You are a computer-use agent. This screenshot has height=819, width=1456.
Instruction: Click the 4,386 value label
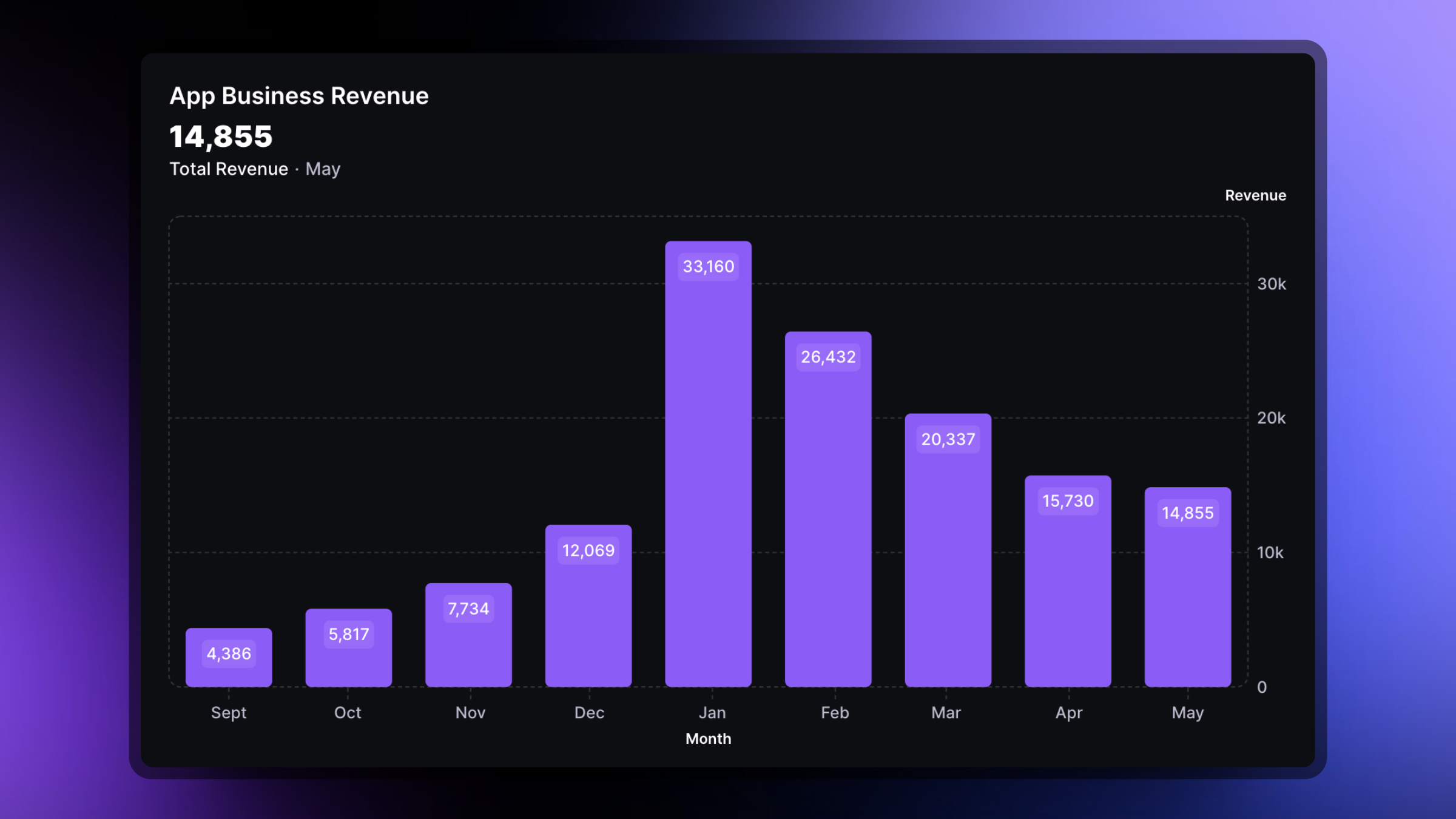[x=229, y=653]
